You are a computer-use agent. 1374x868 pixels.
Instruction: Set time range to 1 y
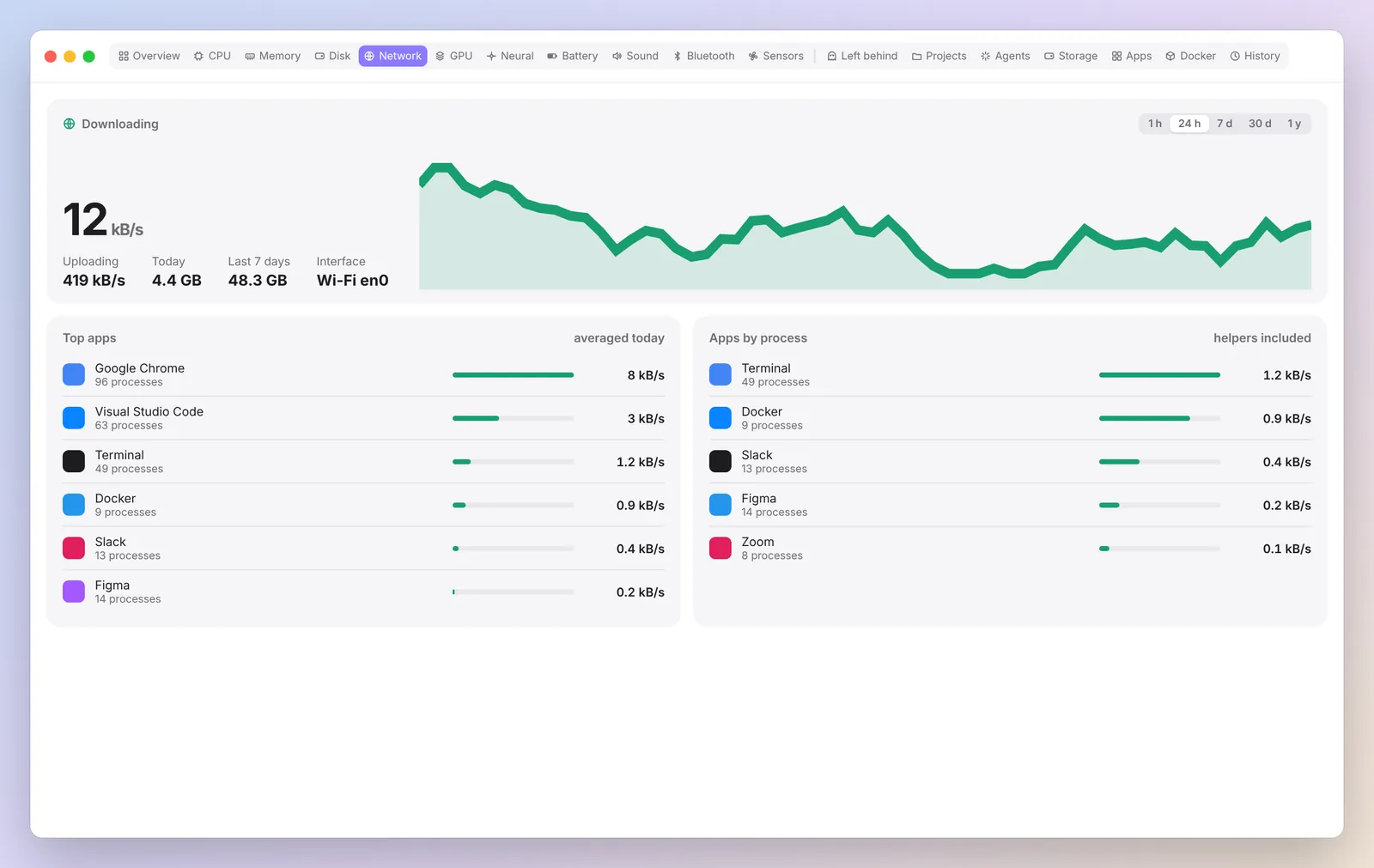(1294, 124)
